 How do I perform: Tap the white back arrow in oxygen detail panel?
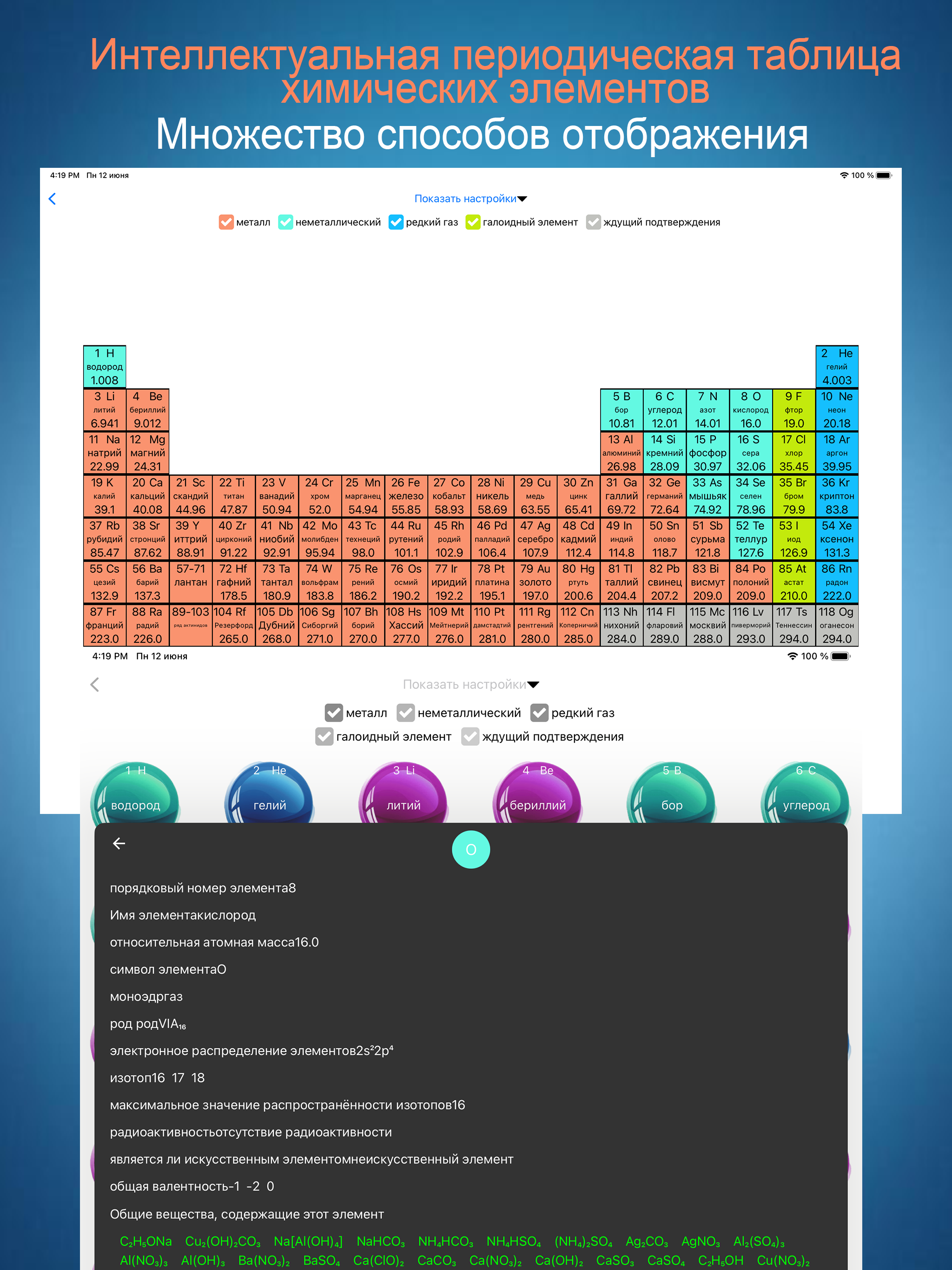pyautogui.click(x=119, y=843)
